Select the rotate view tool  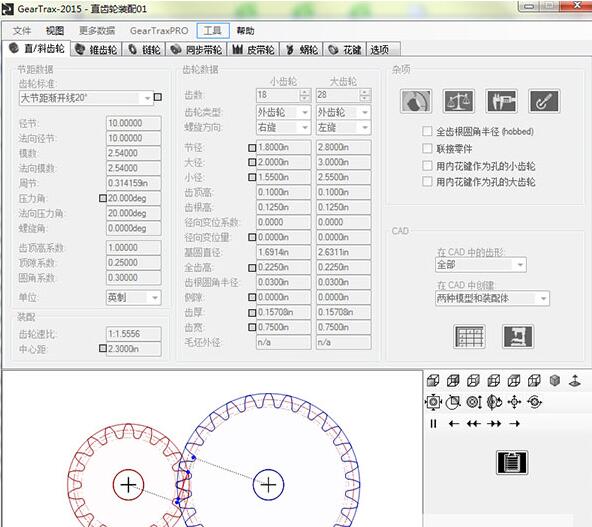pyautogui.click(x=494, y=402)
